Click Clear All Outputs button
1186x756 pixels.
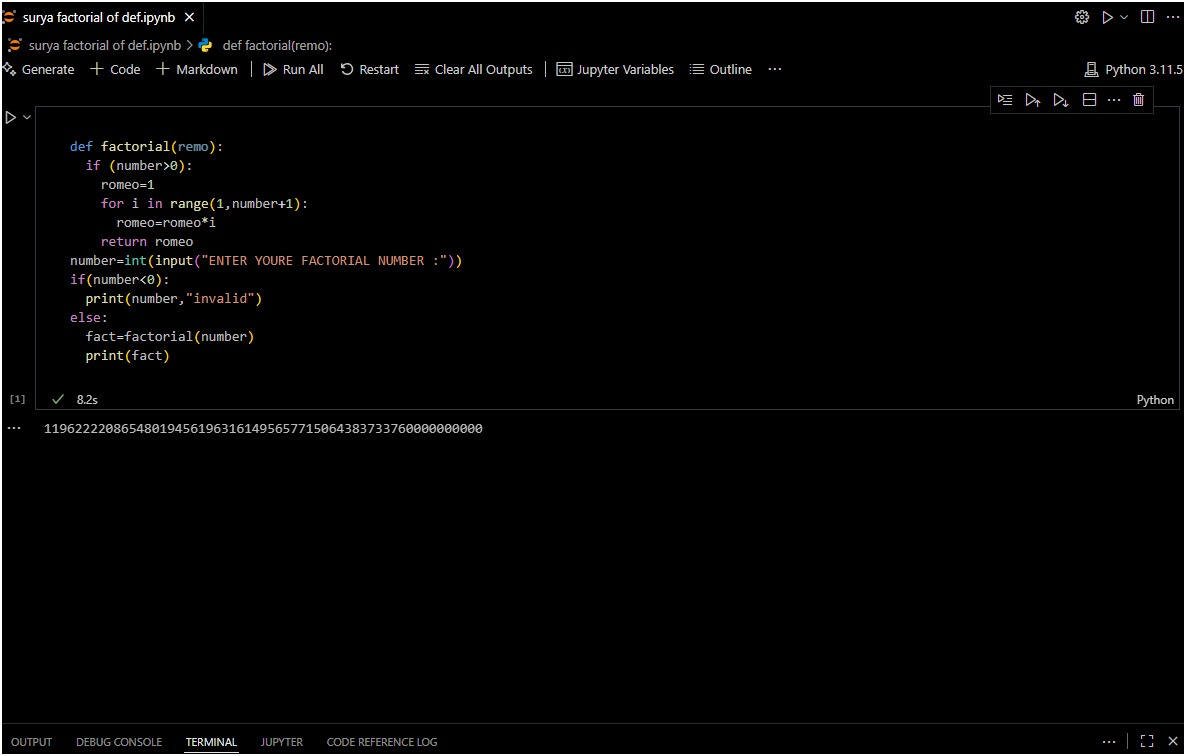coord(473,70)
